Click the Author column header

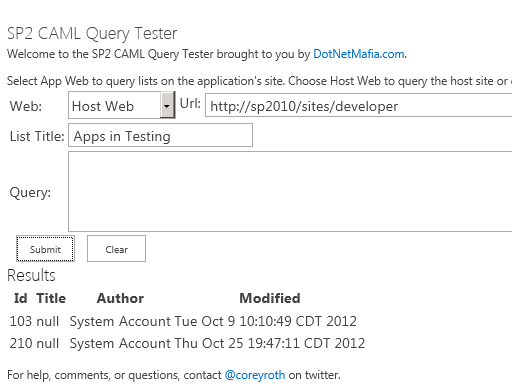click(120, 298)
